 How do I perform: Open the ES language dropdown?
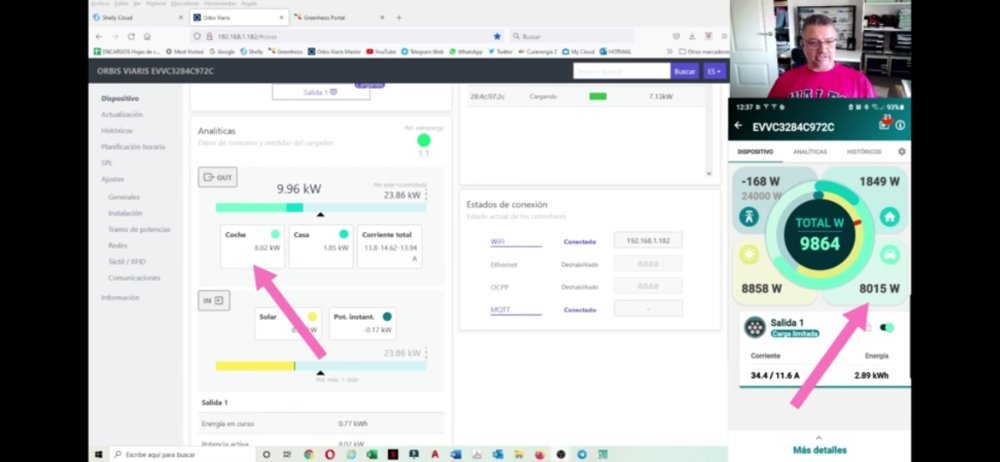point(714,71)
